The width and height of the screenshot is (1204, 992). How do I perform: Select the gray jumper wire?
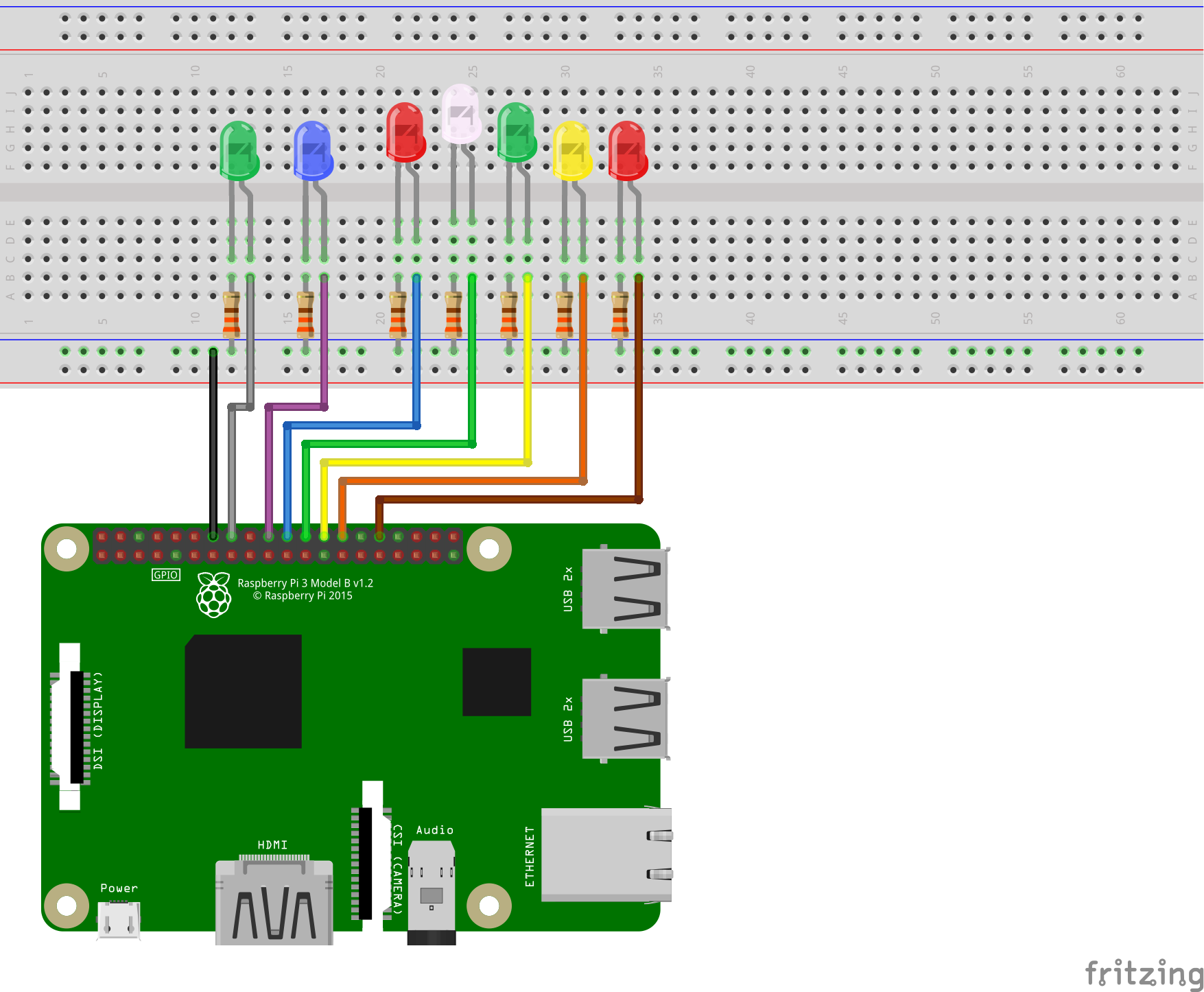click(232, 473)
